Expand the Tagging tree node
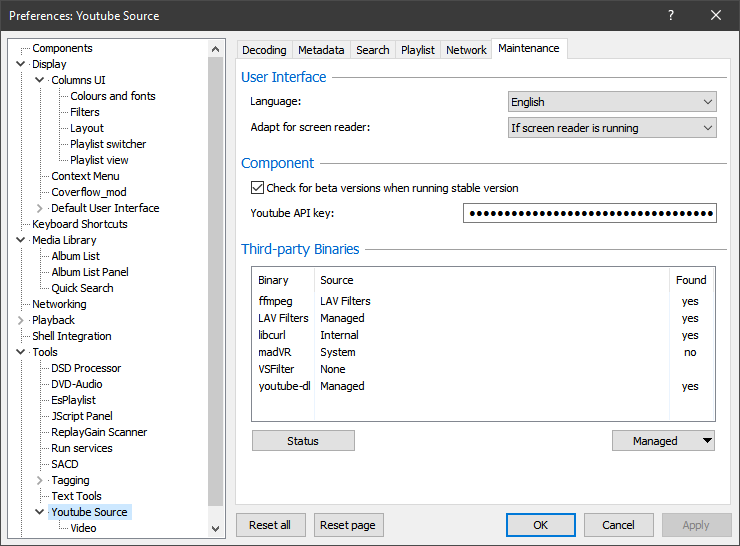This screenshot has height=546, width=740. 41,480
